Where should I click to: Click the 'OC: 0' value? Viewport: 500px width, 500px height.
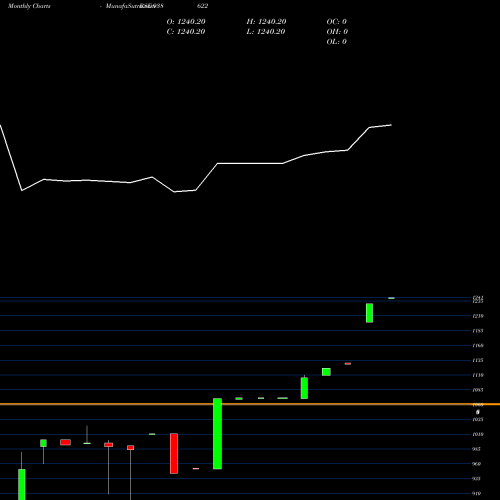click(x=337, y=21)
